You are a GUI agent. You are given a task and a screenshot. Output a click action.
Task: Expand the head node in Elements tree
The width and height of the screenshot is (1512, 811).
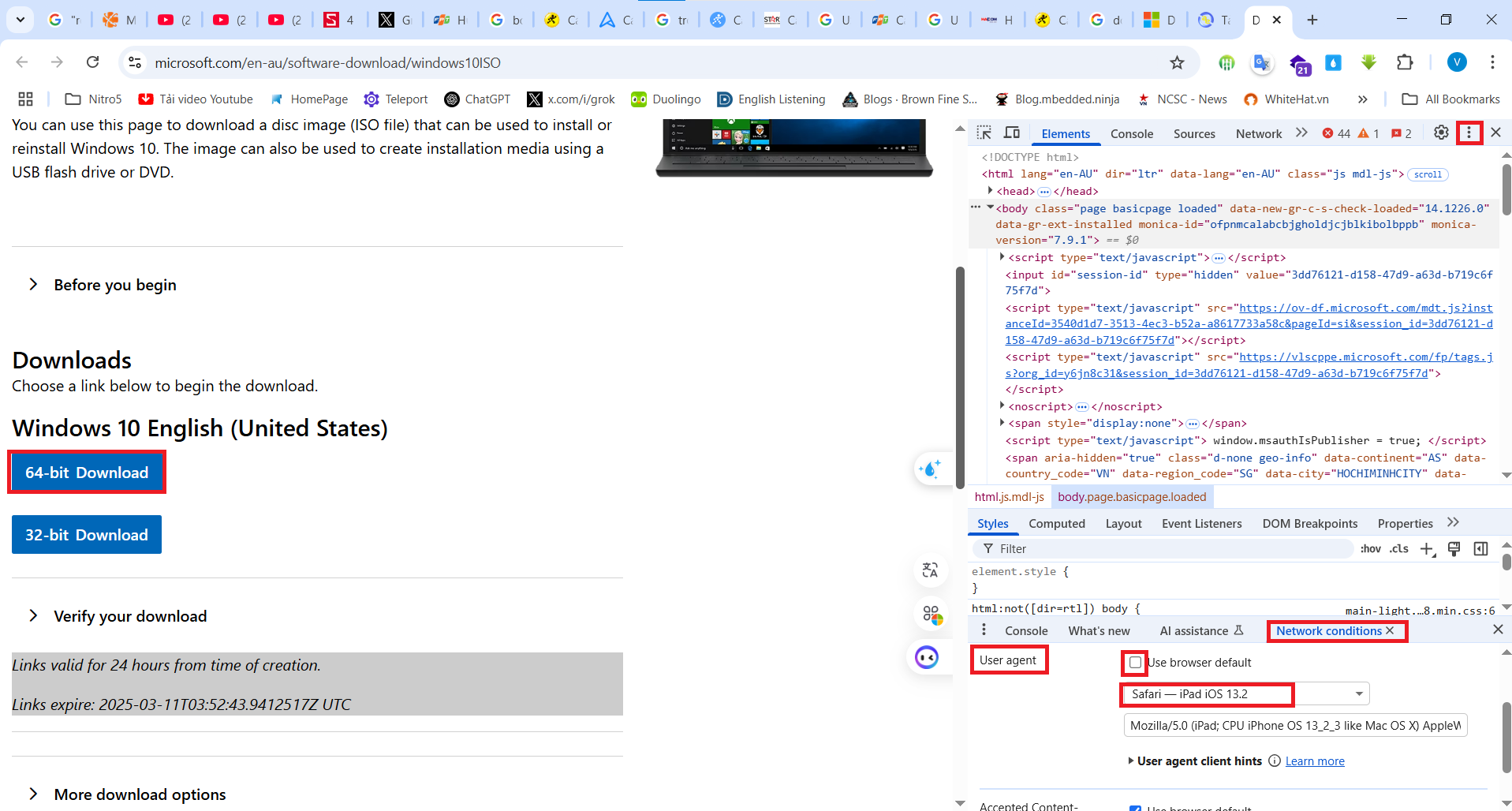(990, 191)
